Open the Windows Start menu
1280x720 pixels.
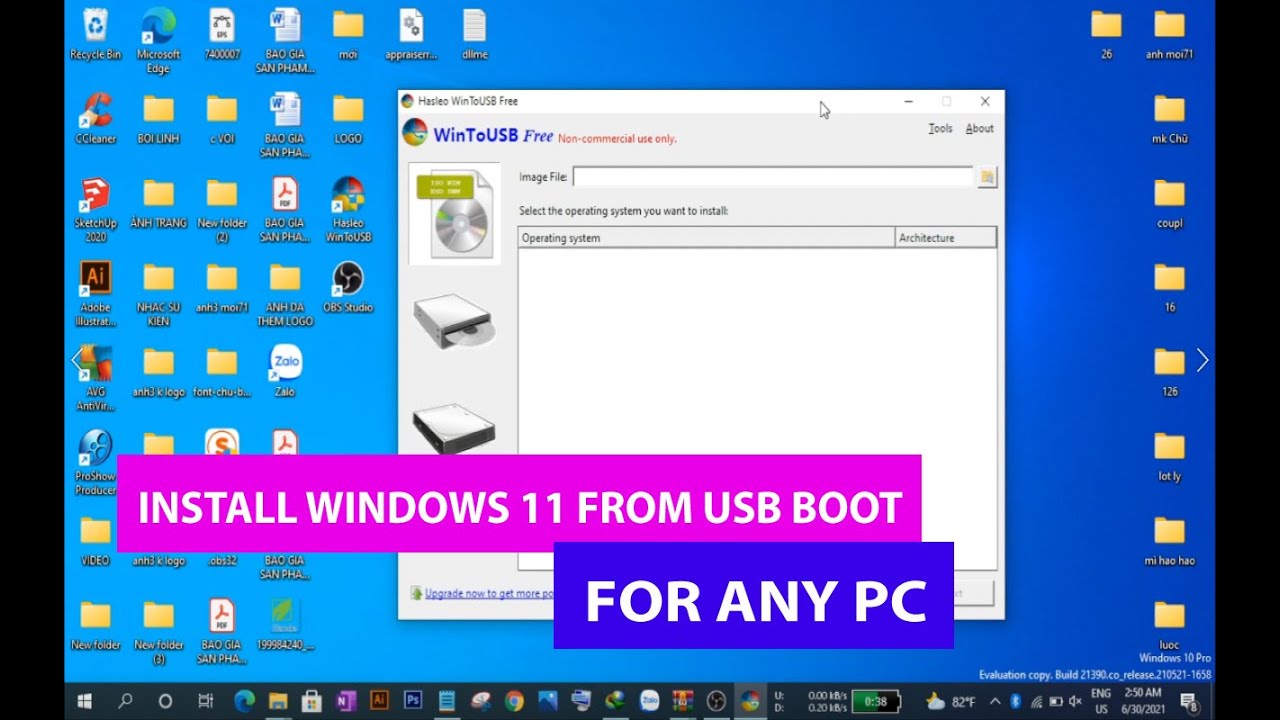click(x=84, y=701)
